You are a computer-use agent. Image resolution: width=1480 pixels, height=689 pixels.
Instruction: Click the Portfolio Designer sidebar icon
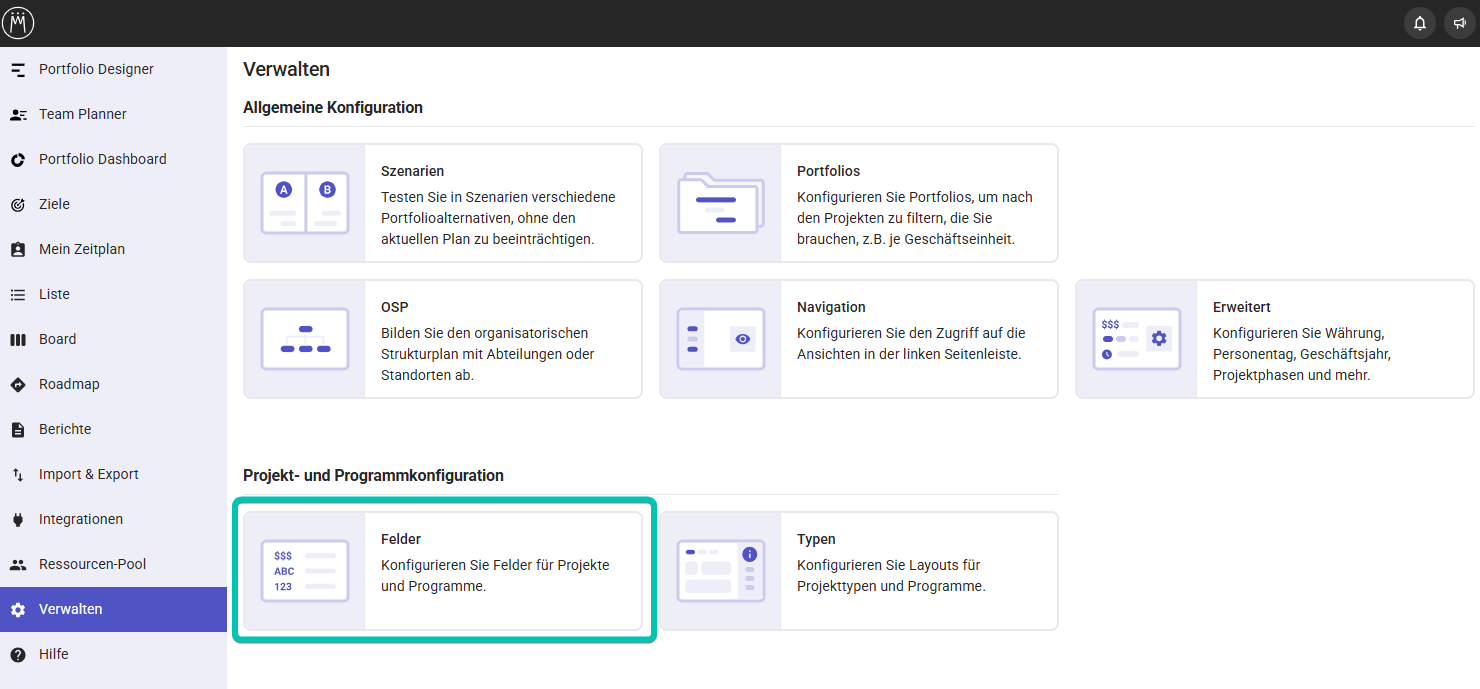[x=18, y=70]
